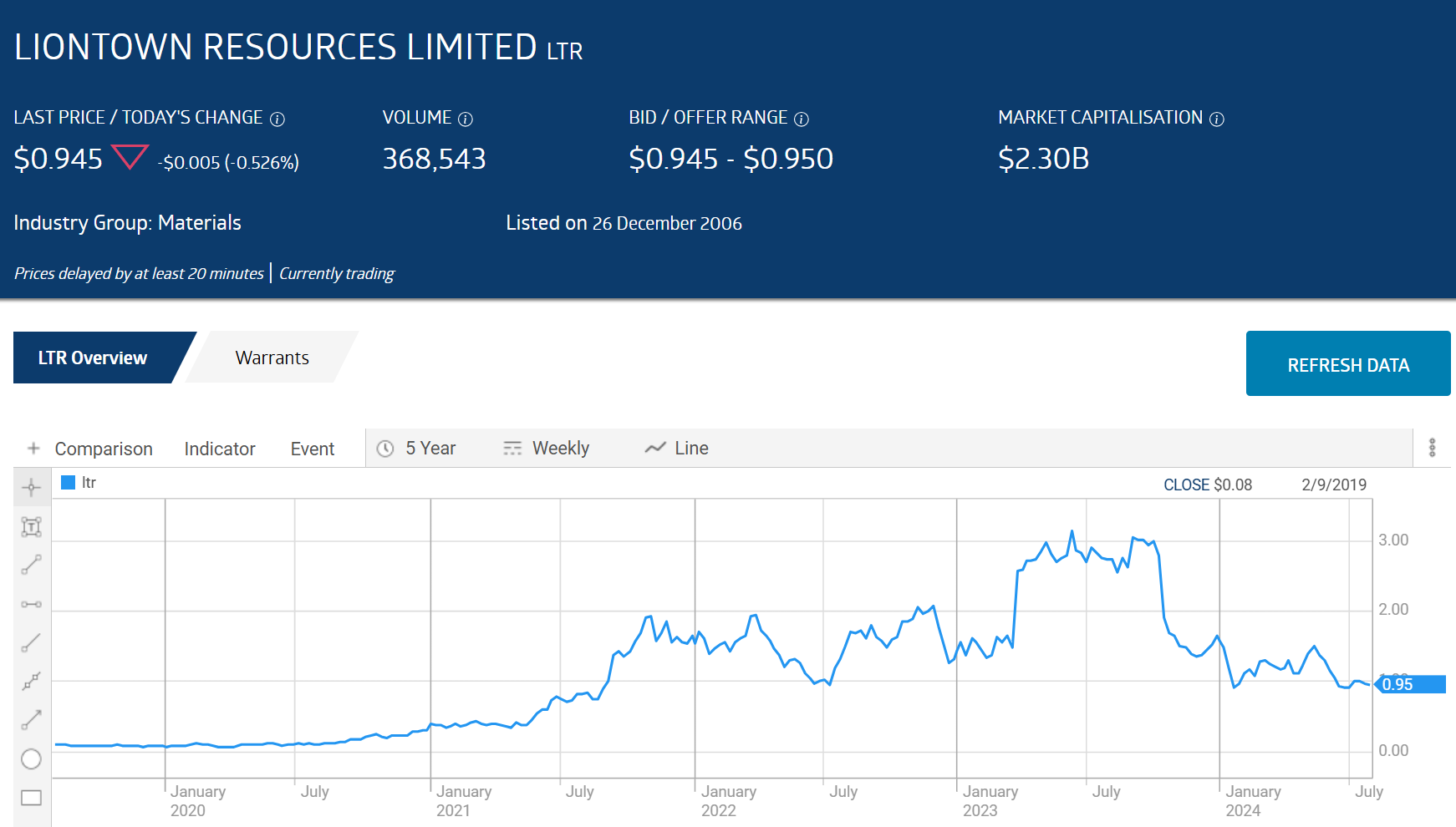Click the Prices delayed by 20 minutes notice

139,274
